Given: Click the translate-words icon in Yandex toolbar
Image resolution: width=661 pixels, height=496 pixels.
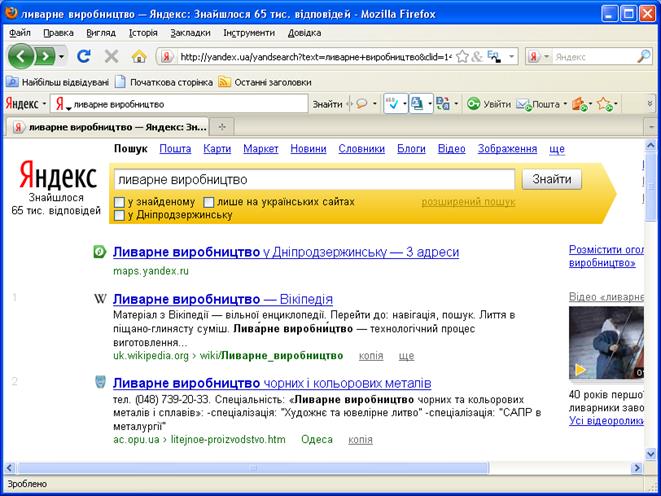Looking at the screenshot, I should tap(443, 104).
